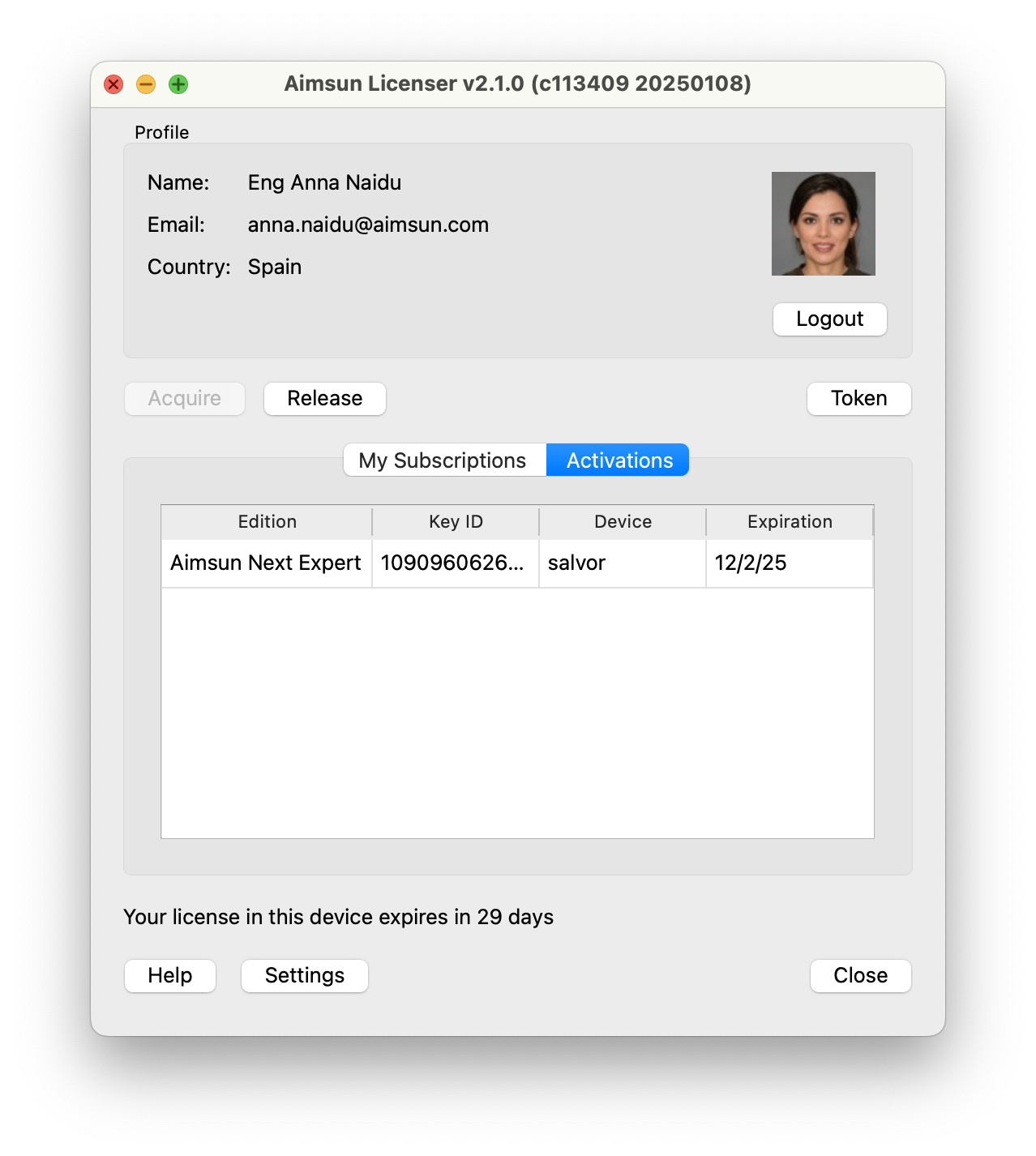Select the Activations tab
The image size is (1036, 1156).
[x=618, y=460]
